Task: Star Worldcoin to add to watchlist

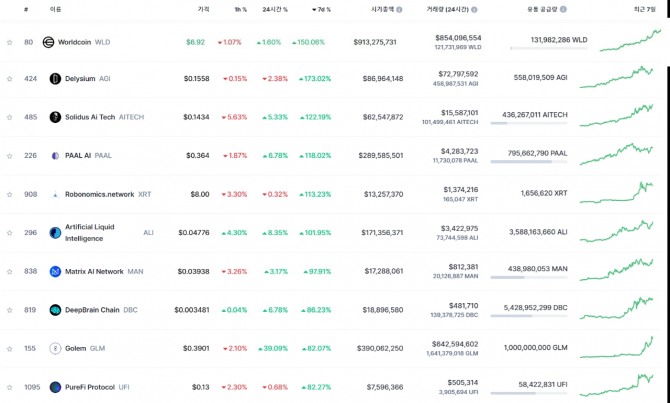Action: tap(10, 42)
